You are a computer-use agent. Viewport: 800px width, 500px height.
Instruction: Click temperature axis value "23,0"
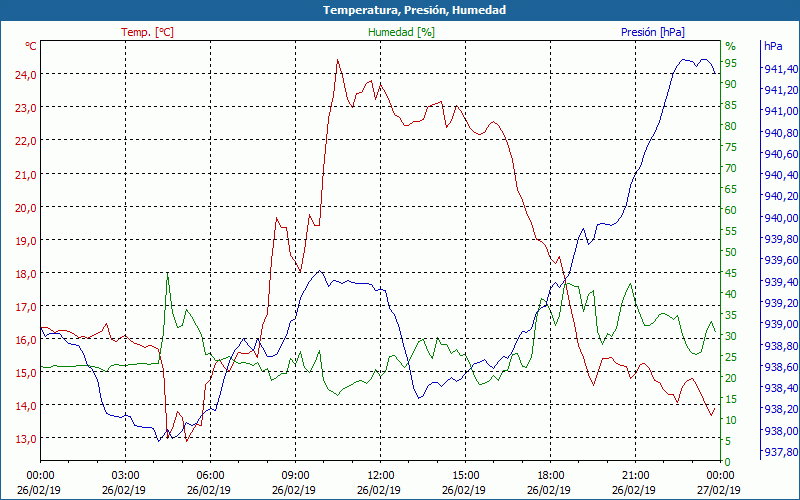click(x=26, y=108)
